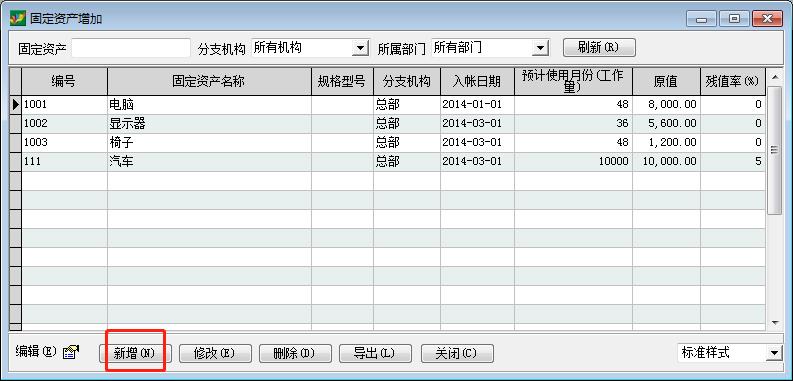
Task: Click the 刷新(R) refresh button
Action: (599, 48)
